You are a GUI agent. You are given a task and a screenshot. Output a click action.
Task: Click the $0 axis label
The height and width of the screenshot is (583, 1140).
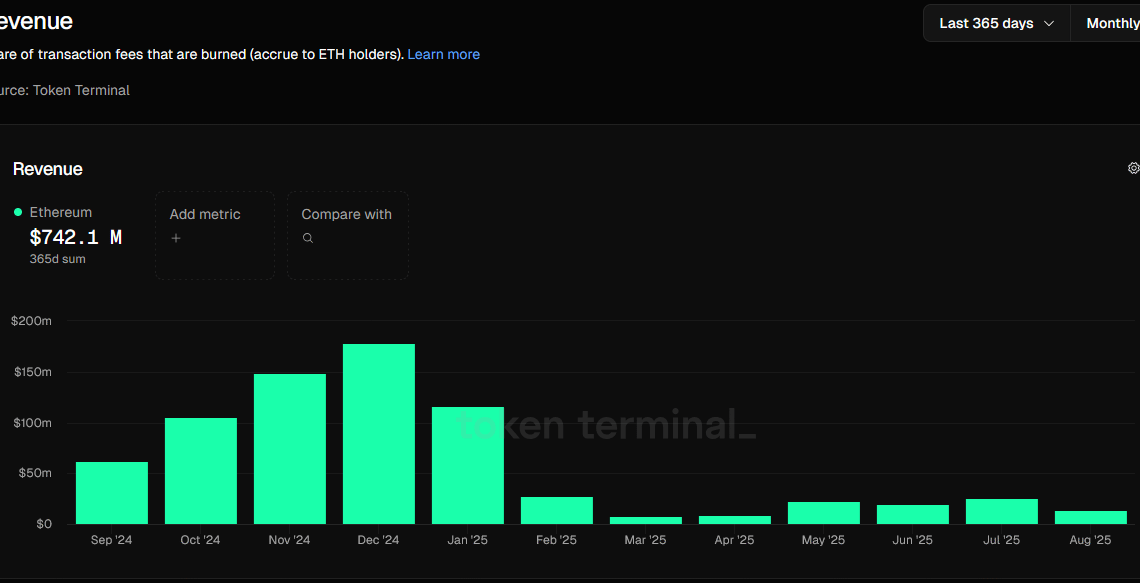42,524
